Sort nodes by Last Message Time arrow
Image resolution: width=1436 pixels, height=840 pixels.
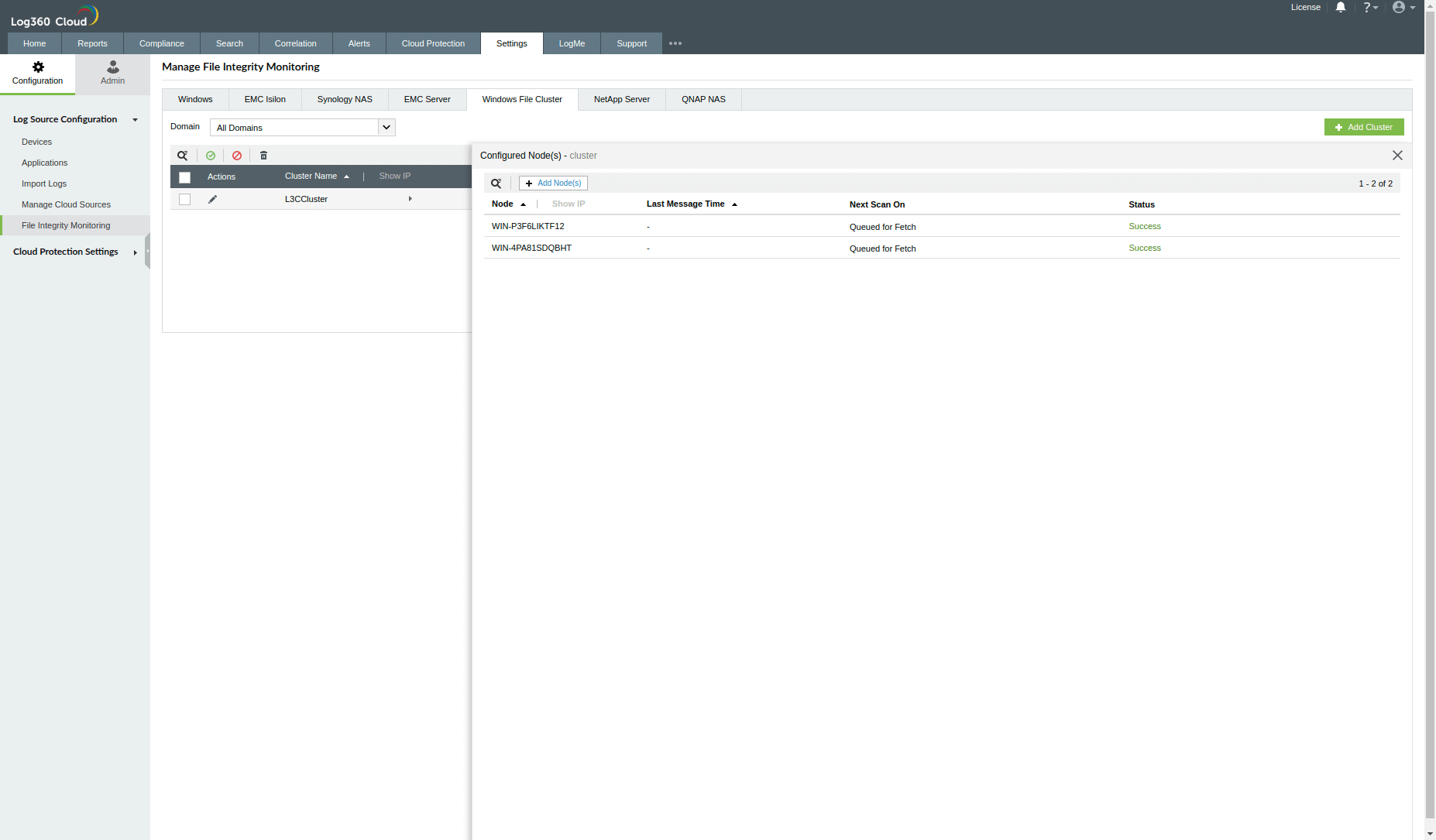(734, 204)
